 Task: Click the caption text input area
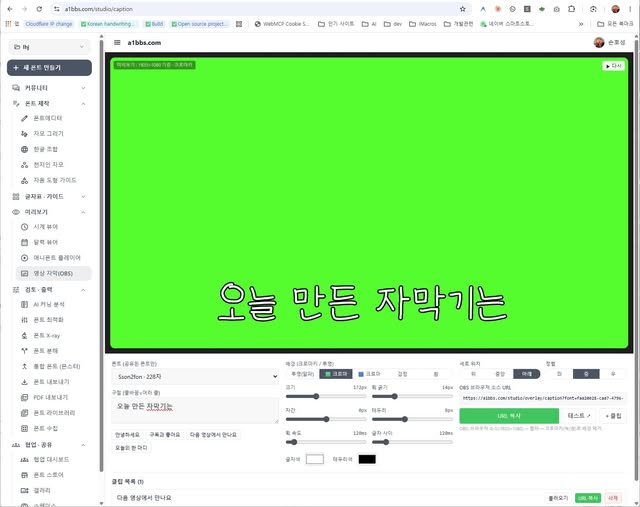pyautogui.click(x=195, y=411)
